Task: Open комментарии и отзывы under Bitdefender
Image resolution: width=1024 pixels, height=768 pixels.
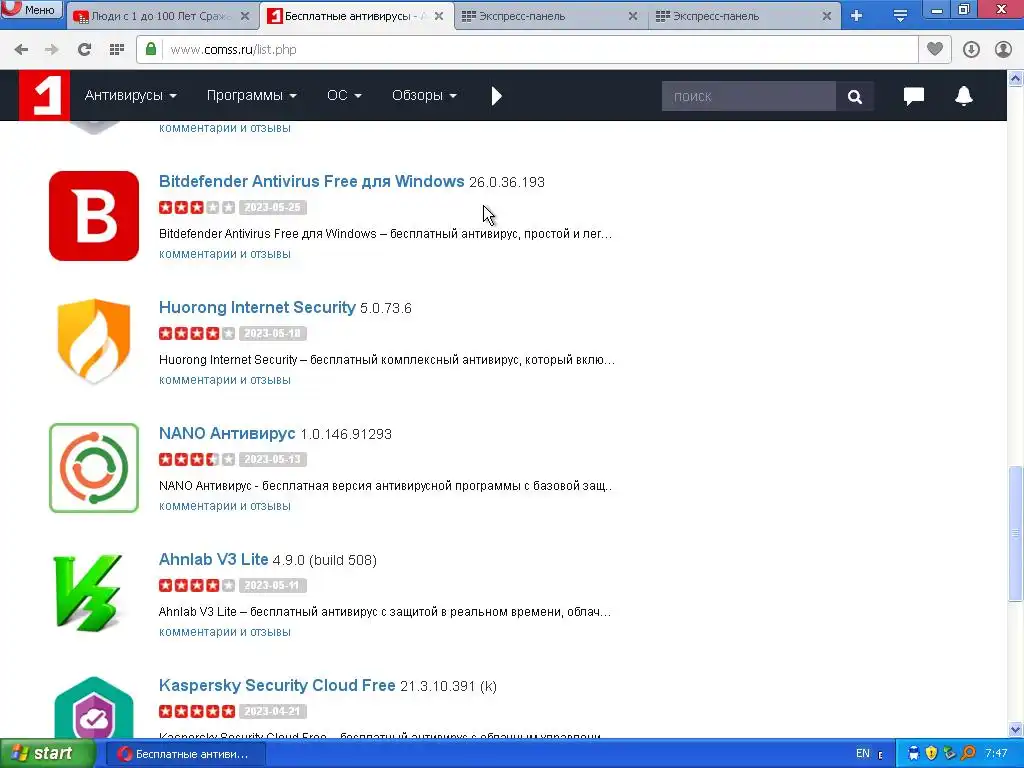Action: click(x=225, y=254)
